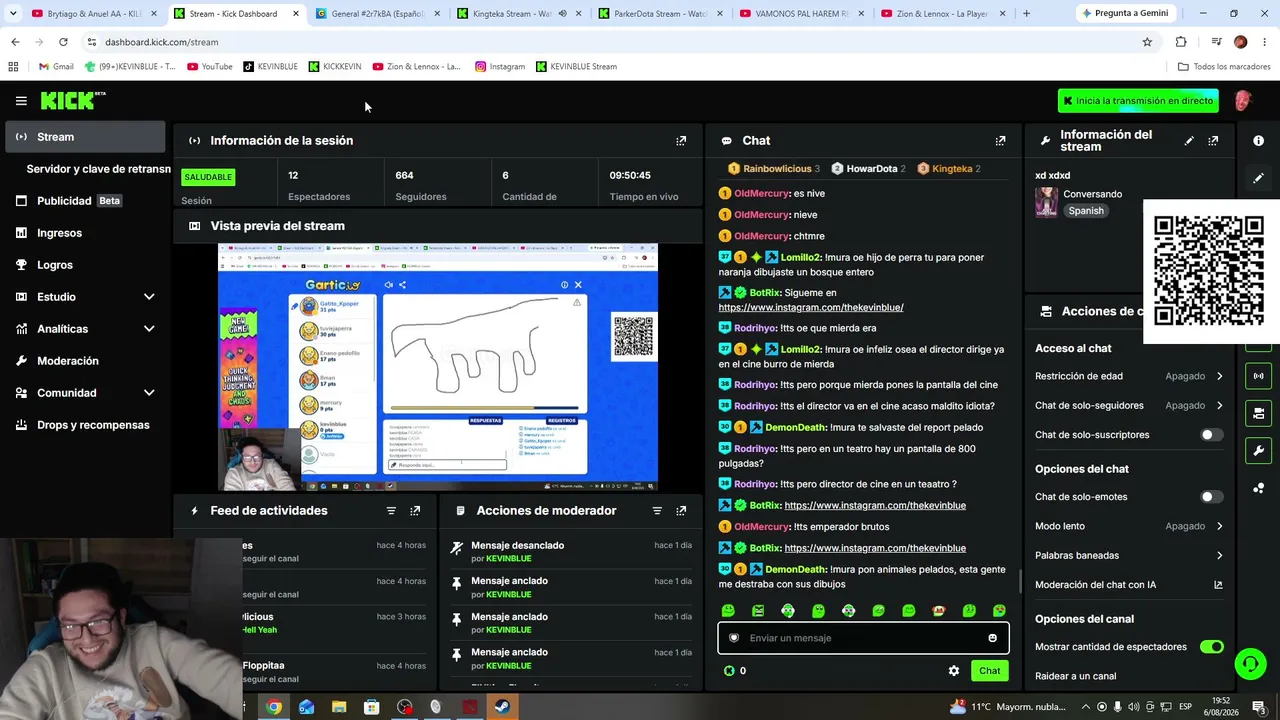Open chat settings gear icon
This screenshot has width=1280, height=720.
pyautogui.click(x=954, y=671)
